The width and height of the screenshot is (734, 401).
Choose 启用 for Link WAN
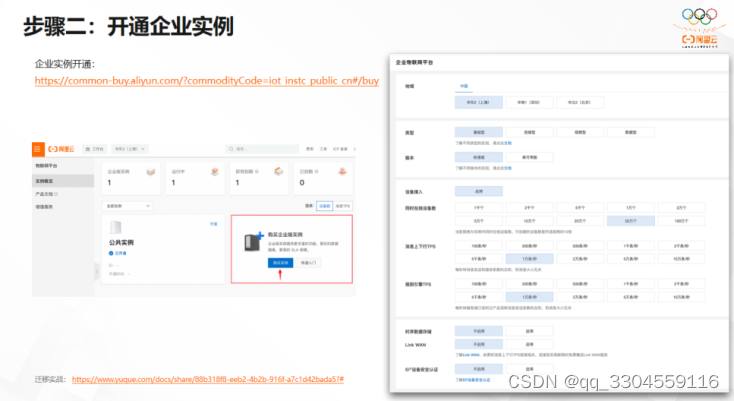click(529, 344)
